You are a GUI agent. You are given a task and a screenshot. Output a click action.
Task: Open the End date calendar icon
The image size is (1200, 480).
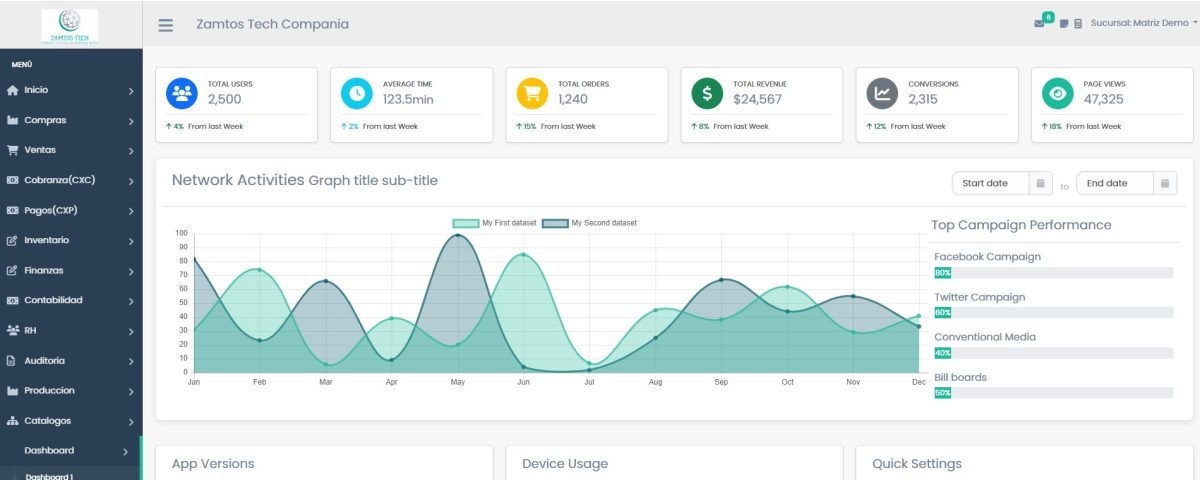click(x=1165, y=183)
